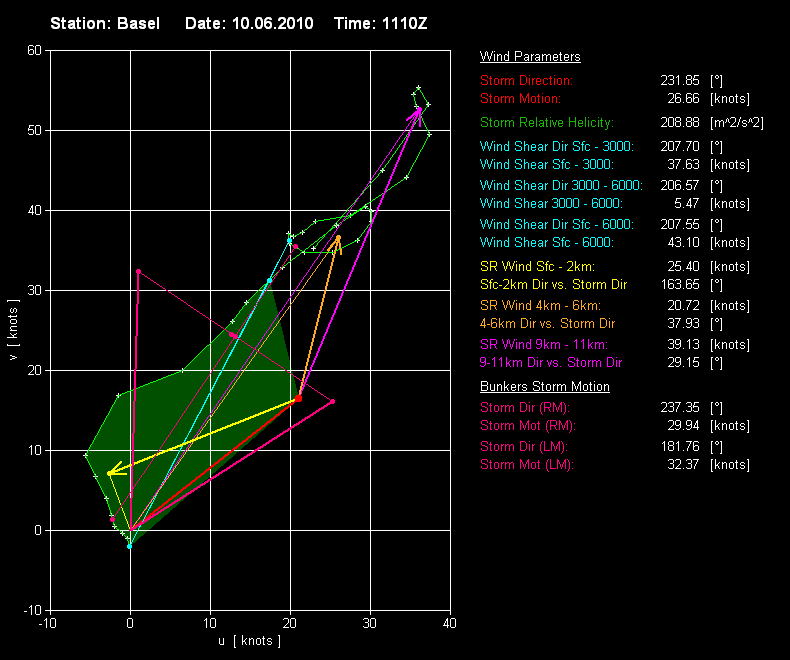Click the orange 4-6km arrowhead
Image resolution: width=790 pixels, height=660 pixels.
338,240
